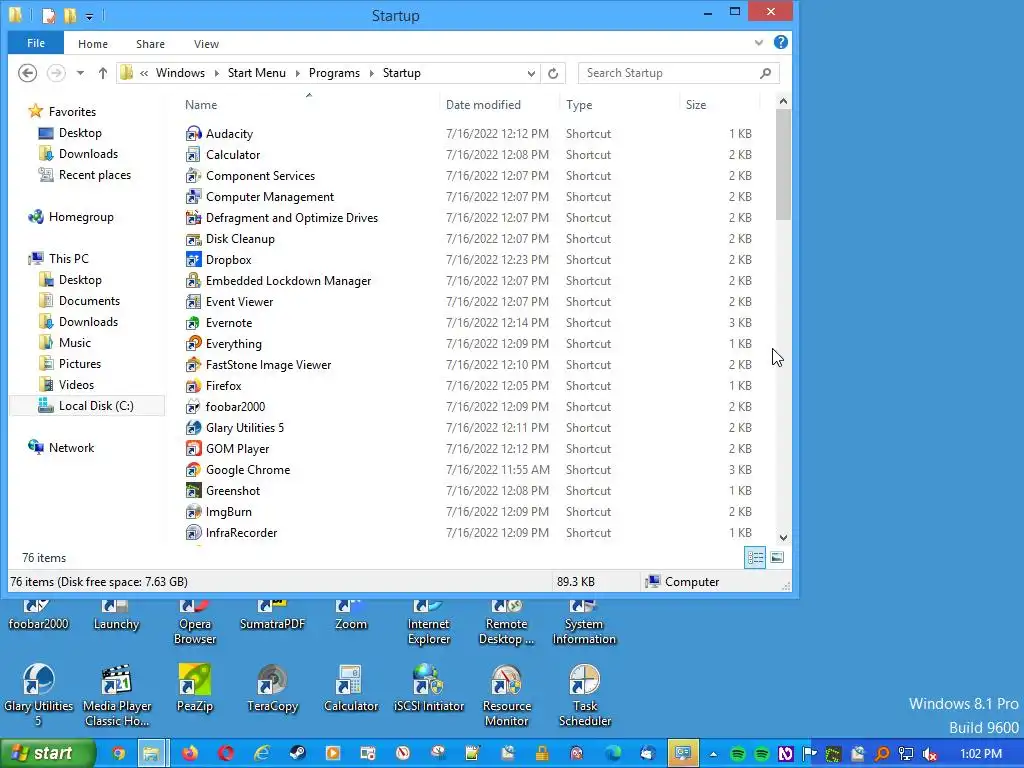
Task: Switch to large icons view layout
Action: point(777,558)
